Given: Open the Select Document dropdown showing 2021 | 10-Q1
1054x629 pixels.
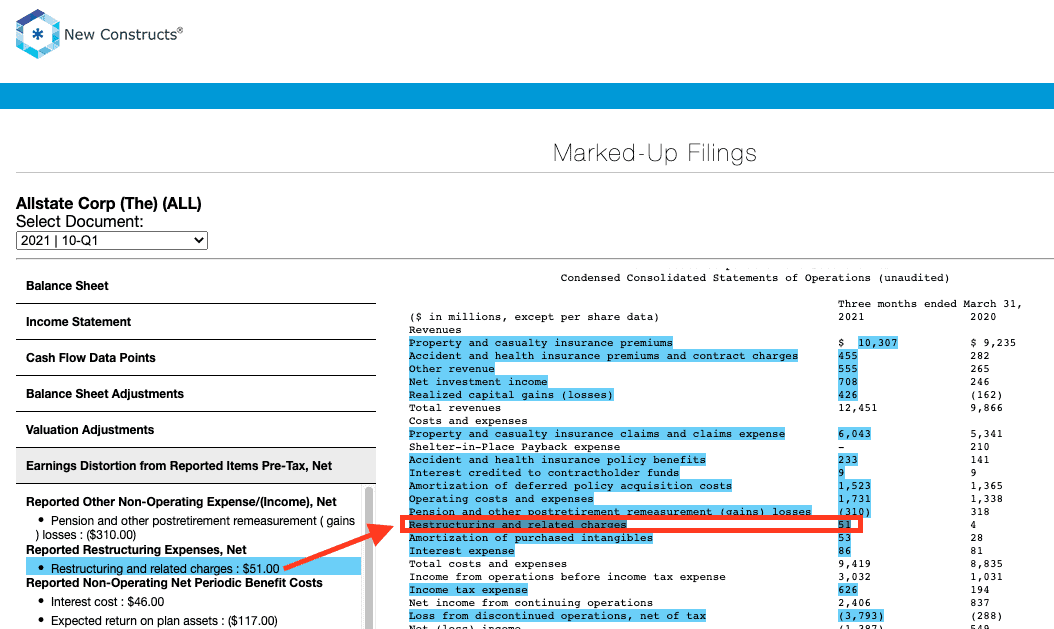Looking at the screenshot, I should [112, 241].
